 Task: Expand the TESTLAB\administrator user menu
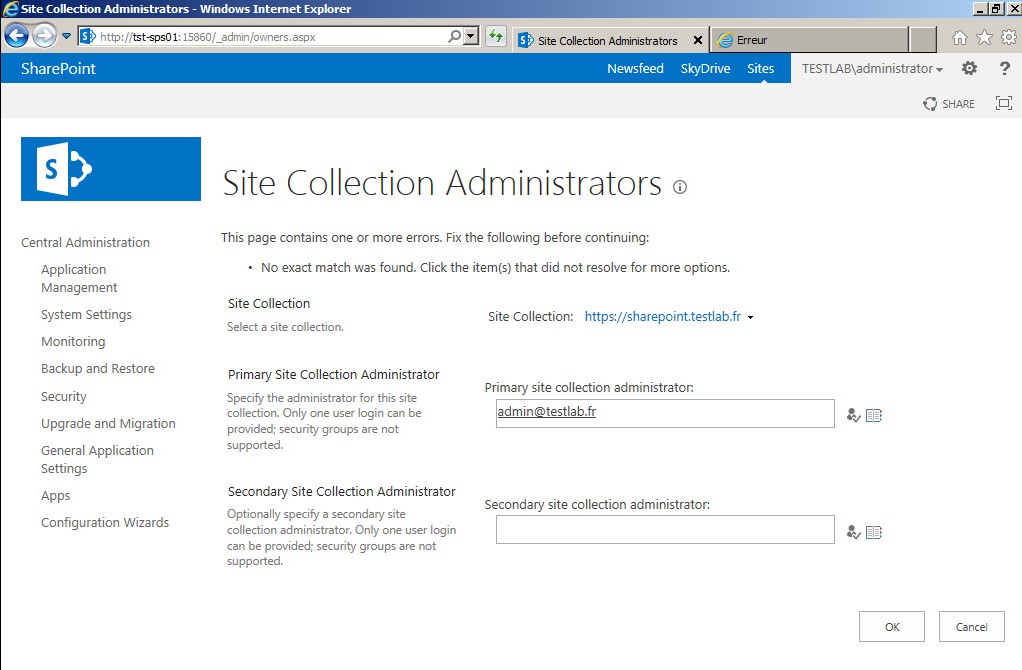click(x=872, y=68)
